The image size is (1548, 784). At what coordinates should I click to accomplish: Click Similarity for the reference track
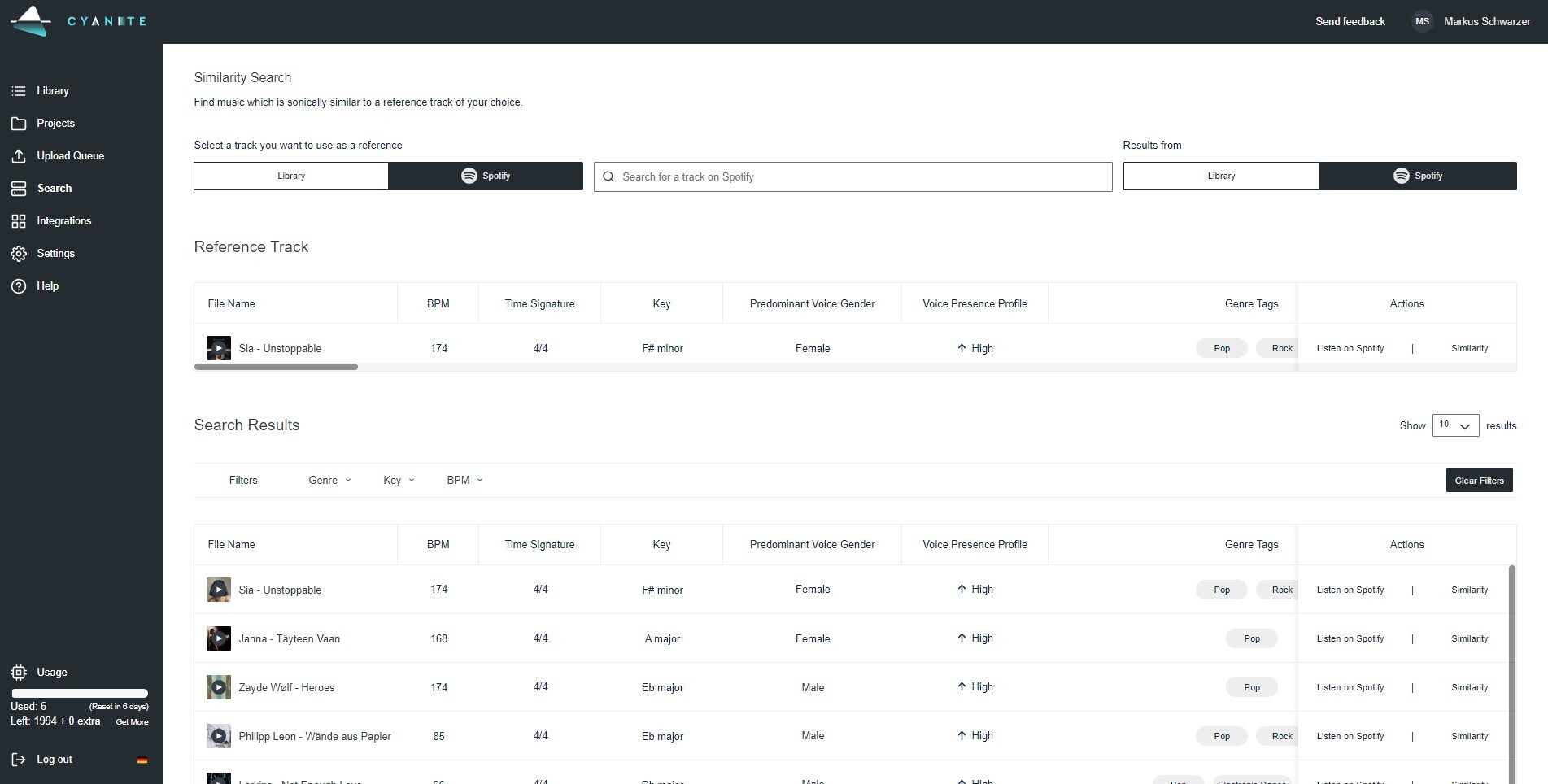[x=1469, y=348]
